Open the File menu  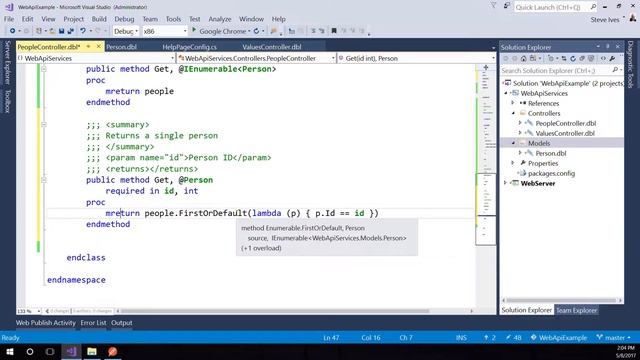click(9, 19)
